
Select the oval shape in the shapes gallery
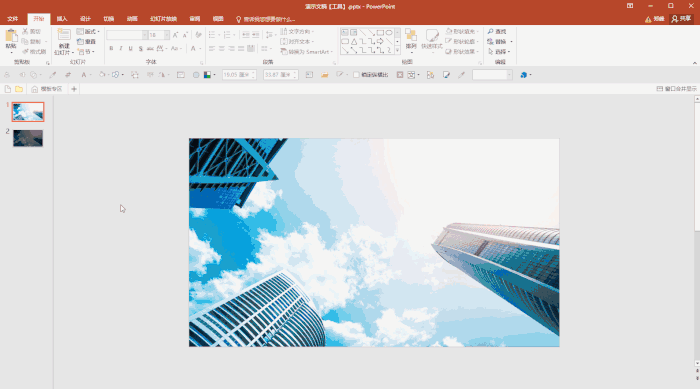pyautogui.click(x=389, y=33)
